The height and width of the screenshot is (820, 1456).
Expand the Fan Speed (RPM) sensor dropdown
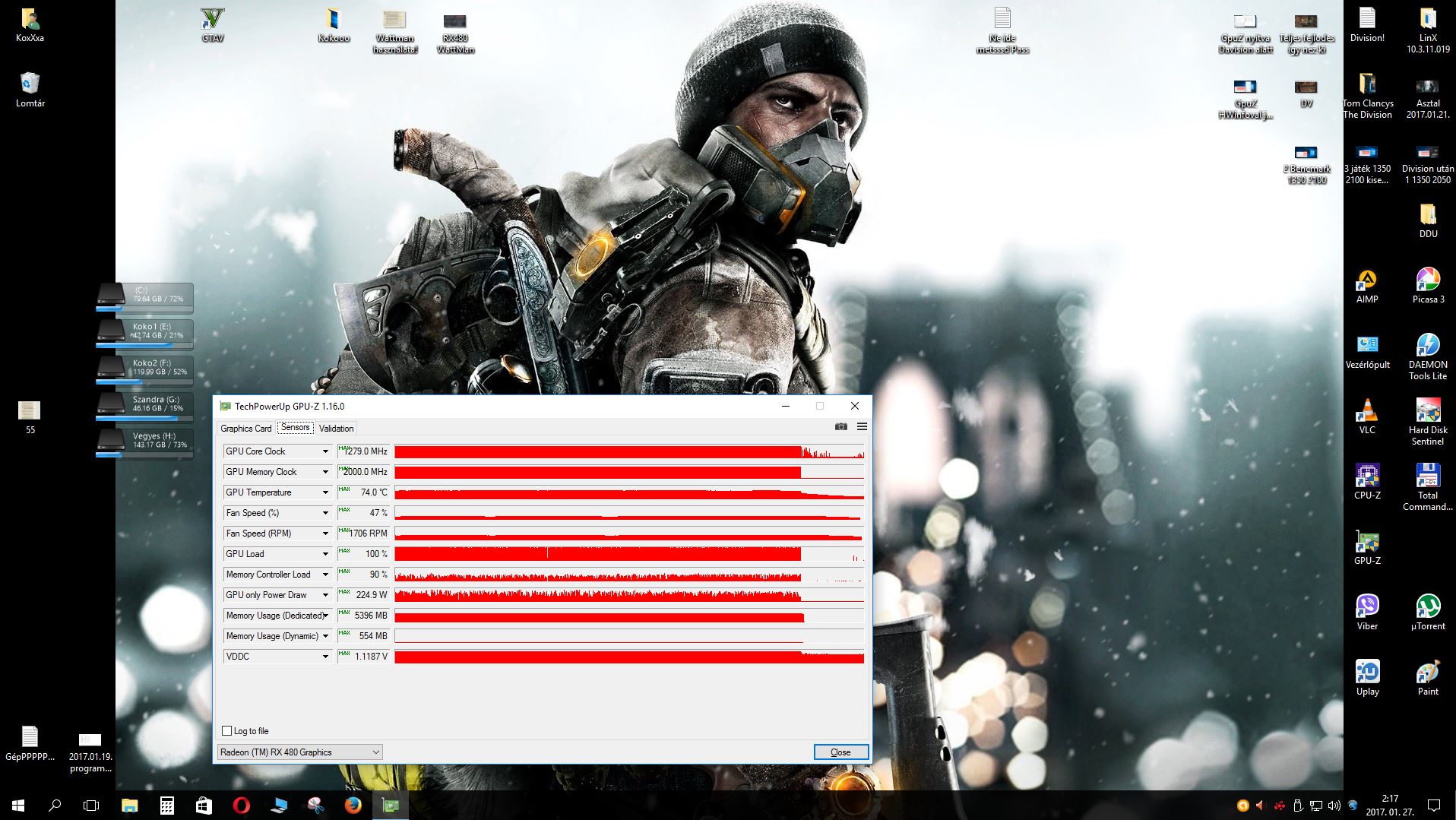pos(325,533)
